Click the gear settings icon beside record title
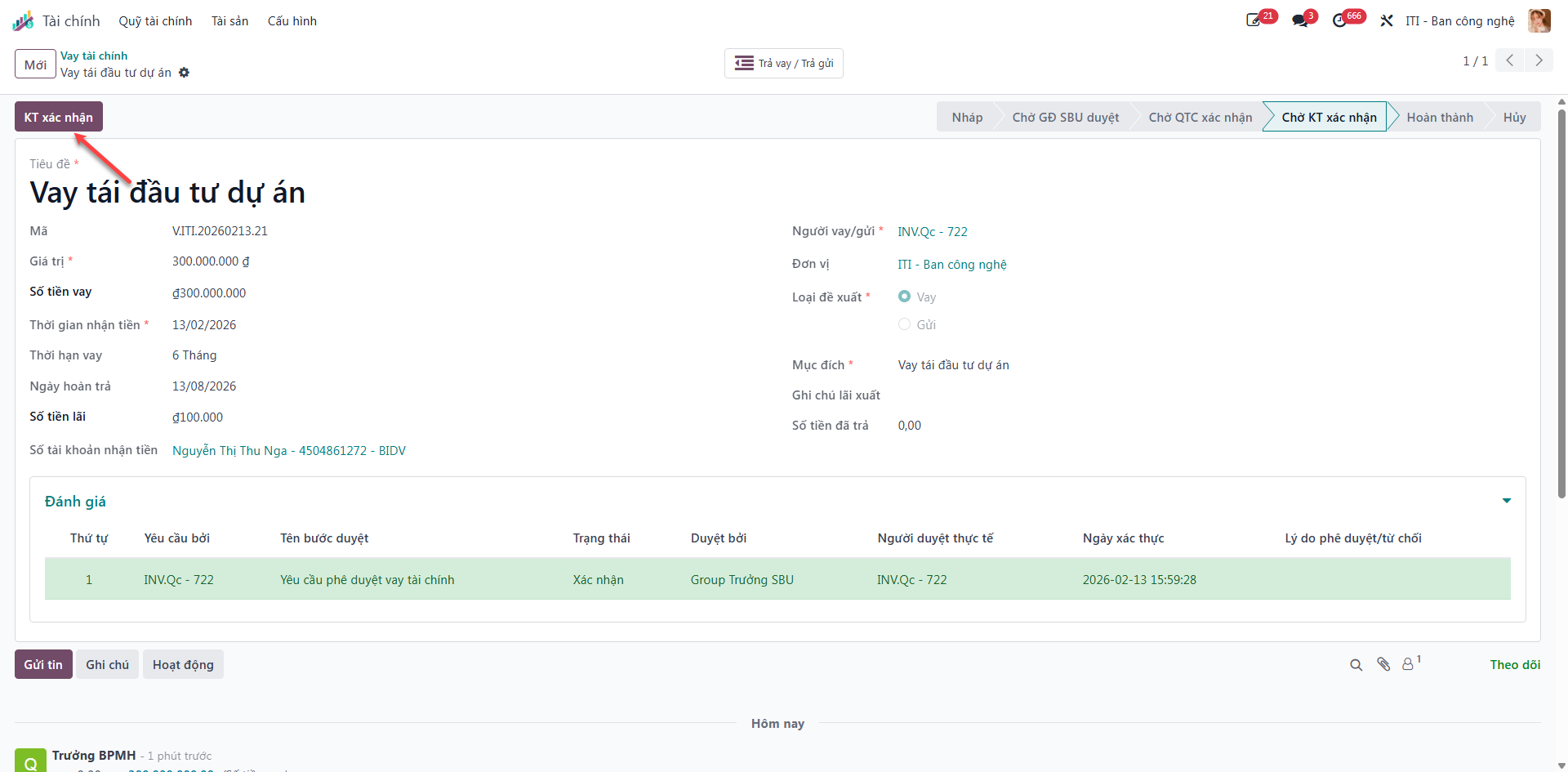The height and width of the screenshot is (772, 1568). click(185, 73)
